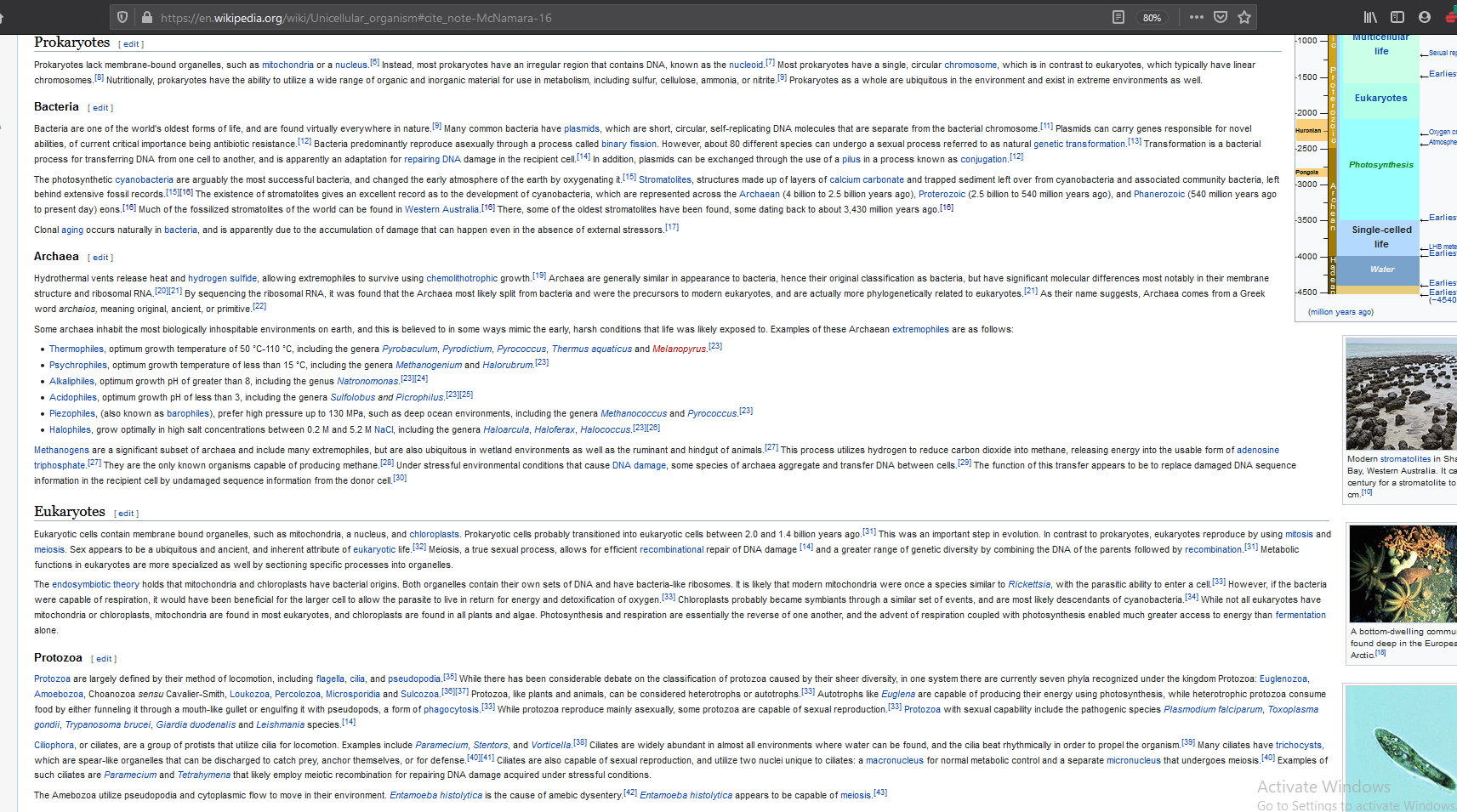Open the Psychrophiles list link
The width and height of the screenshot is (1457, 812).
[x=78, y=366]
